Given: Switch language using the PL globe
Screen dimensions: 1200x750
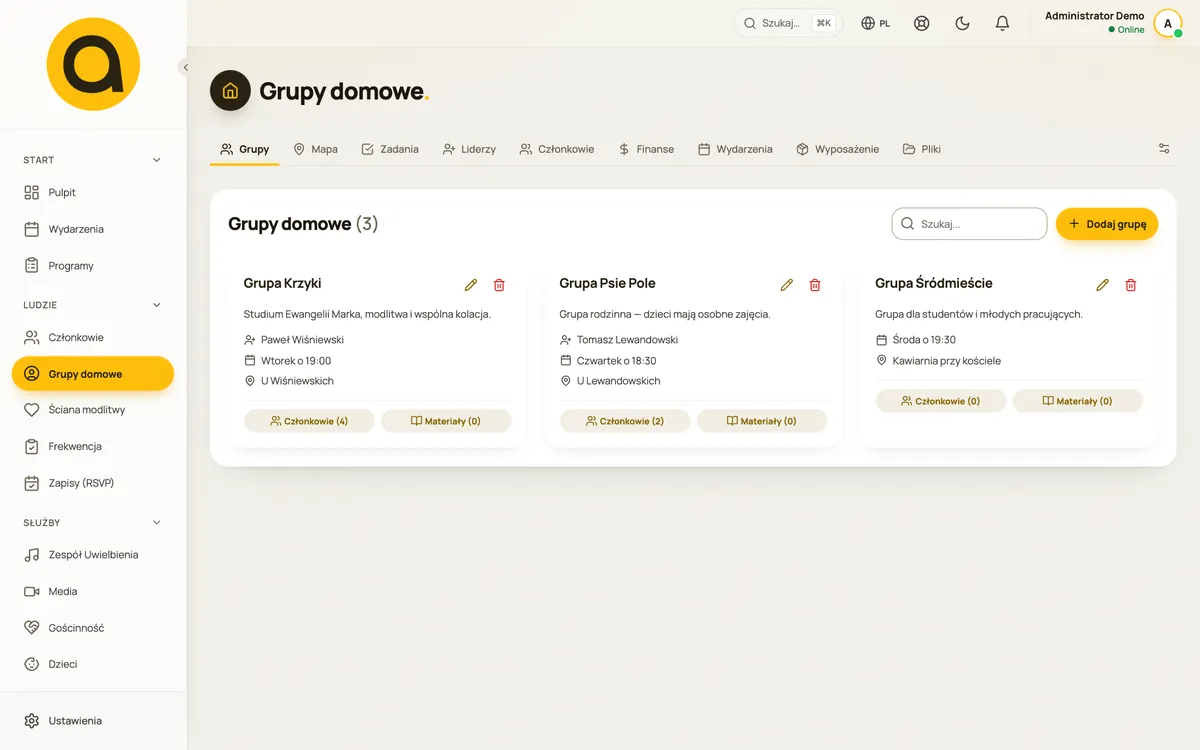Looking at the screenshot, I should (x=876, y=23).
